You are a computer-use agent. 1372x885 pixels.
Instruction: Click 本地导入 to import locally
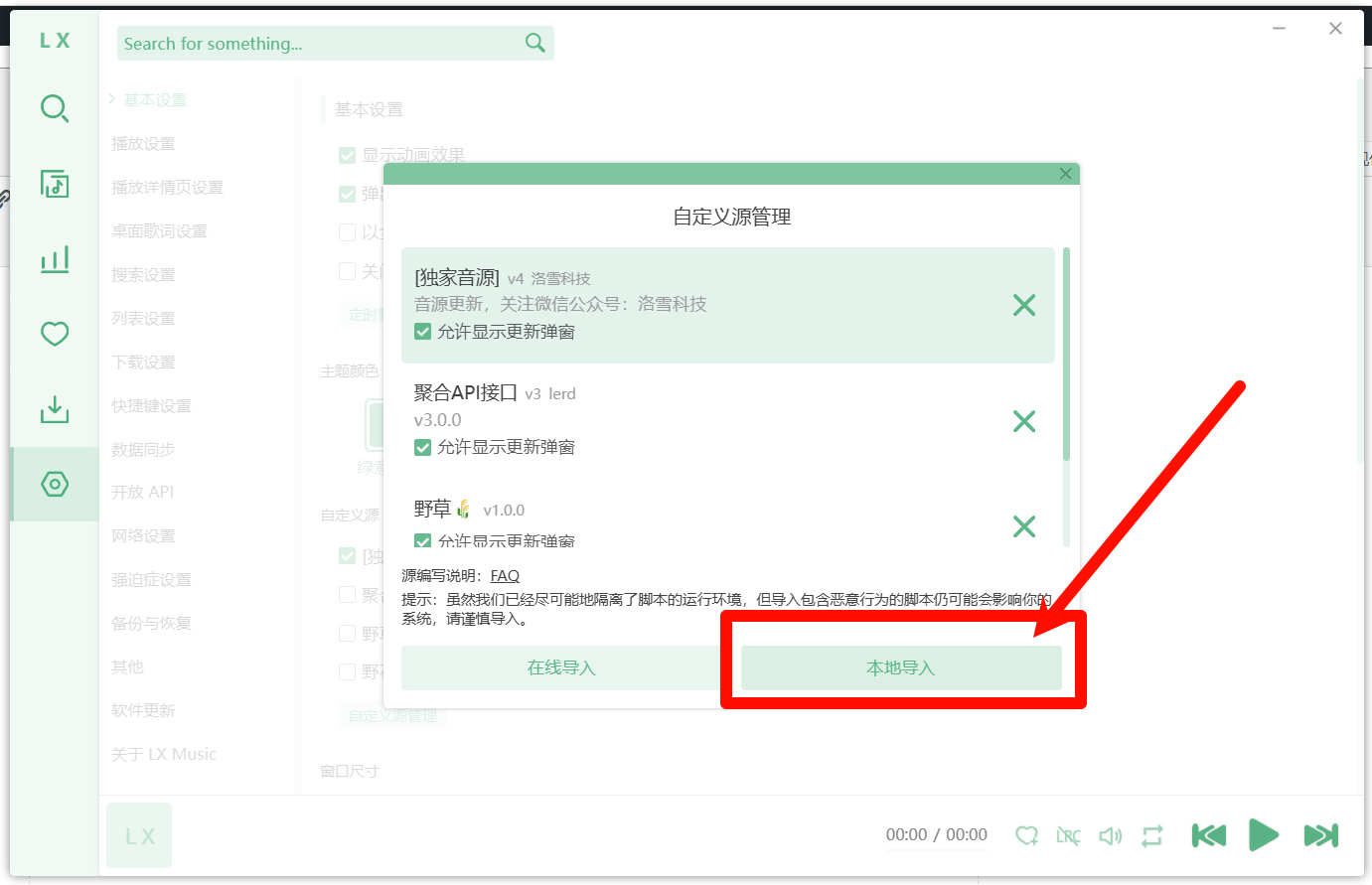900,667
